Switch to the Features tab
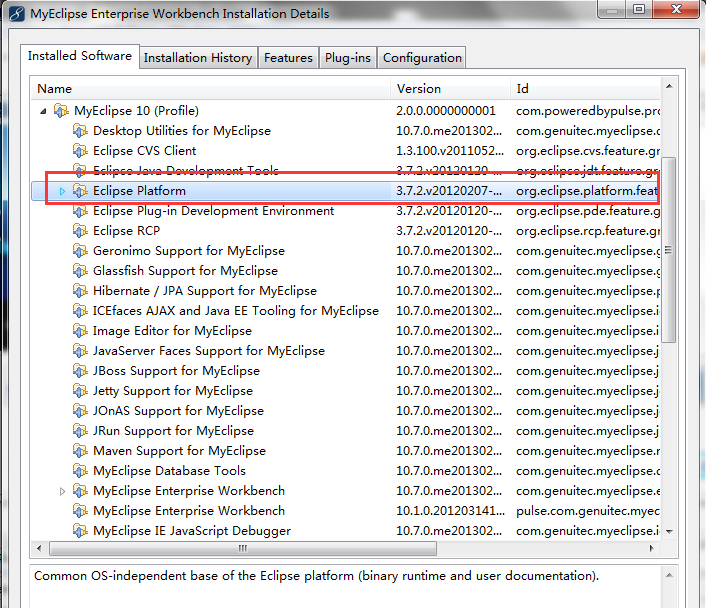Screen dimensions: 706x608 tap(288, 58)
